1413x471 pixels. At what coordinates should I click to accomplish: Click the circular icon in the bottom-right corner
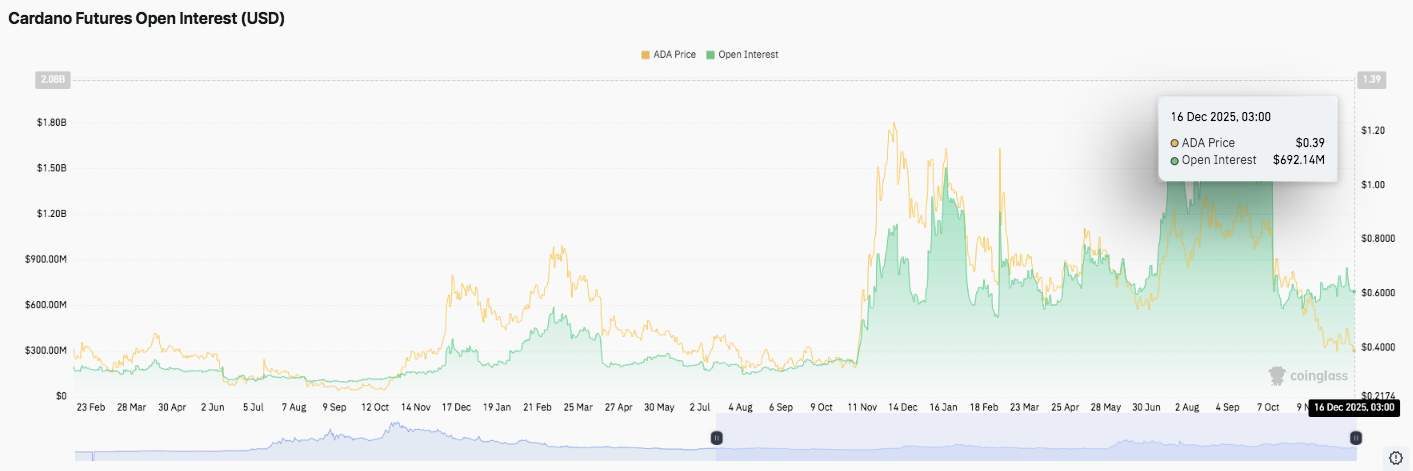[1396, 457]
